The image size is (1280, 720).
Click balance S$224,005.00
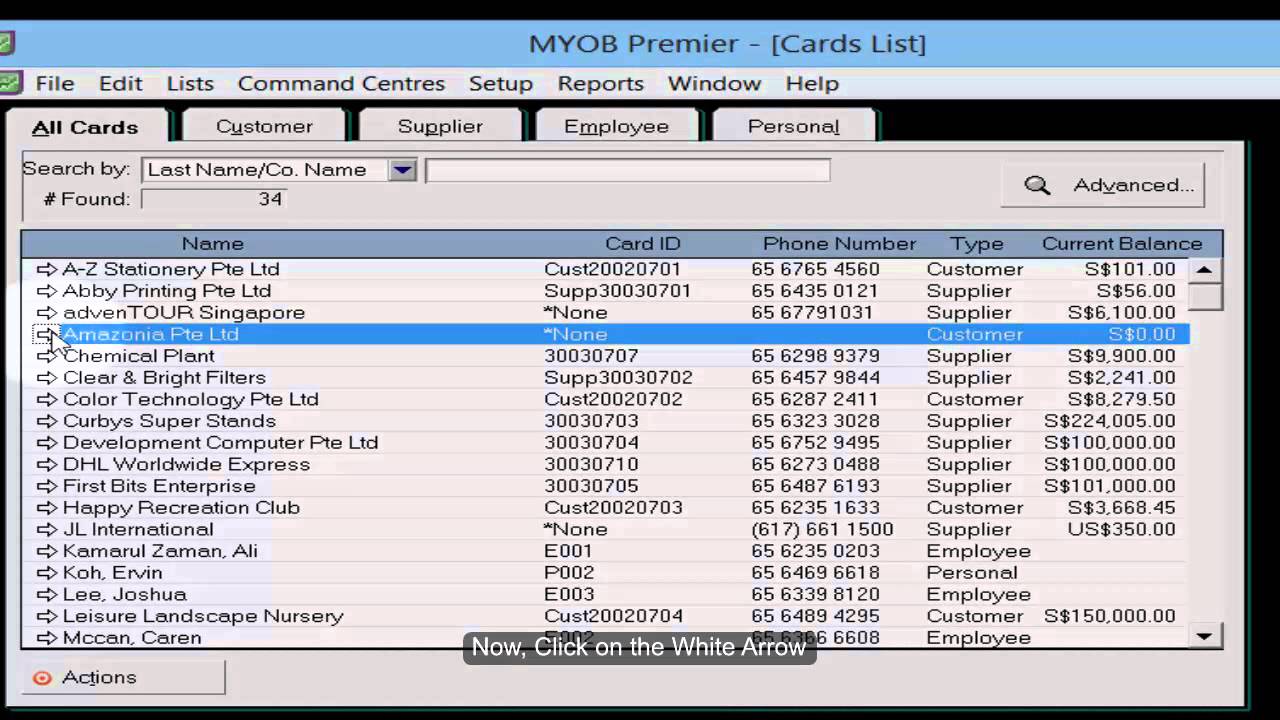[x=1110, y=421]
